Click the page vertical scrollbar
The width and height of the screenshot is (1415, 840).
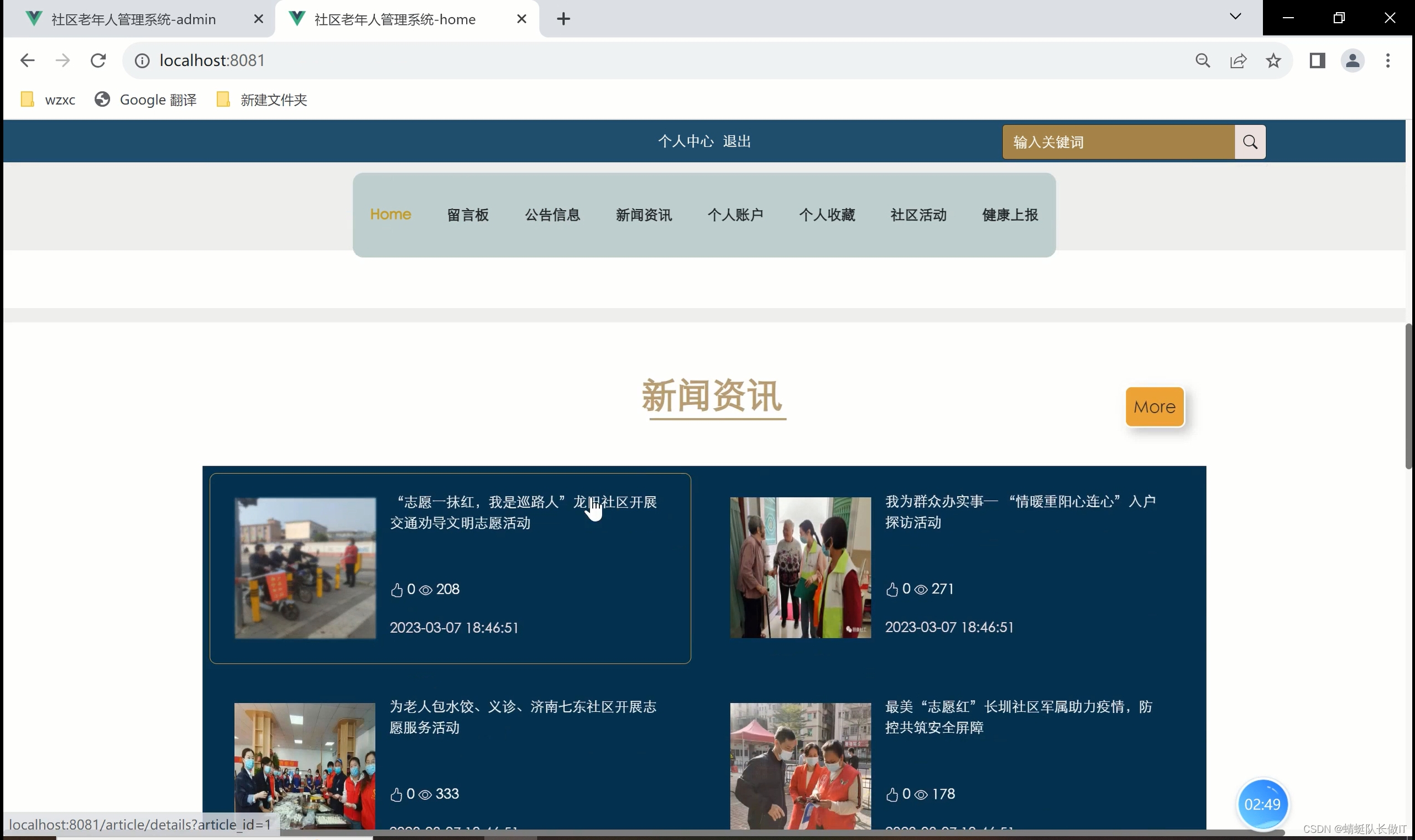click(x=1408, y=396)
